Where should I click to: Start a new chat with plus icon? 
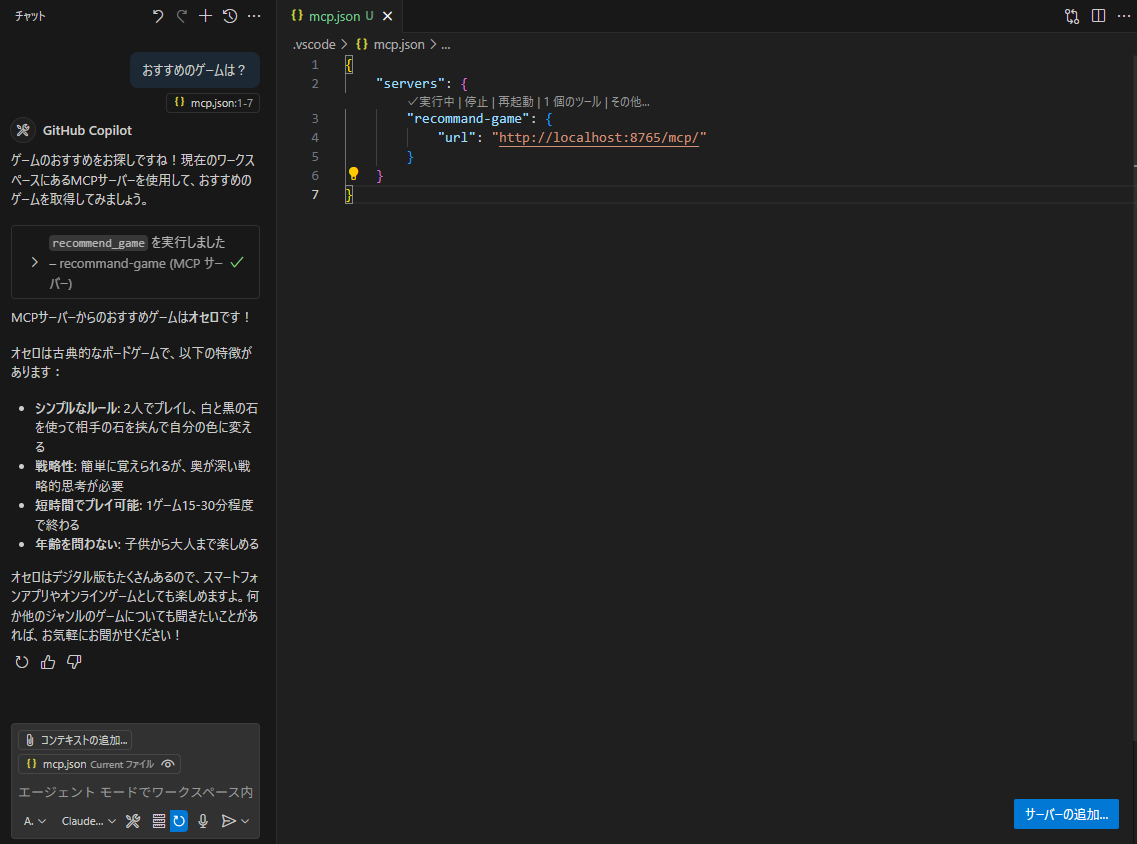pos(206,16)
